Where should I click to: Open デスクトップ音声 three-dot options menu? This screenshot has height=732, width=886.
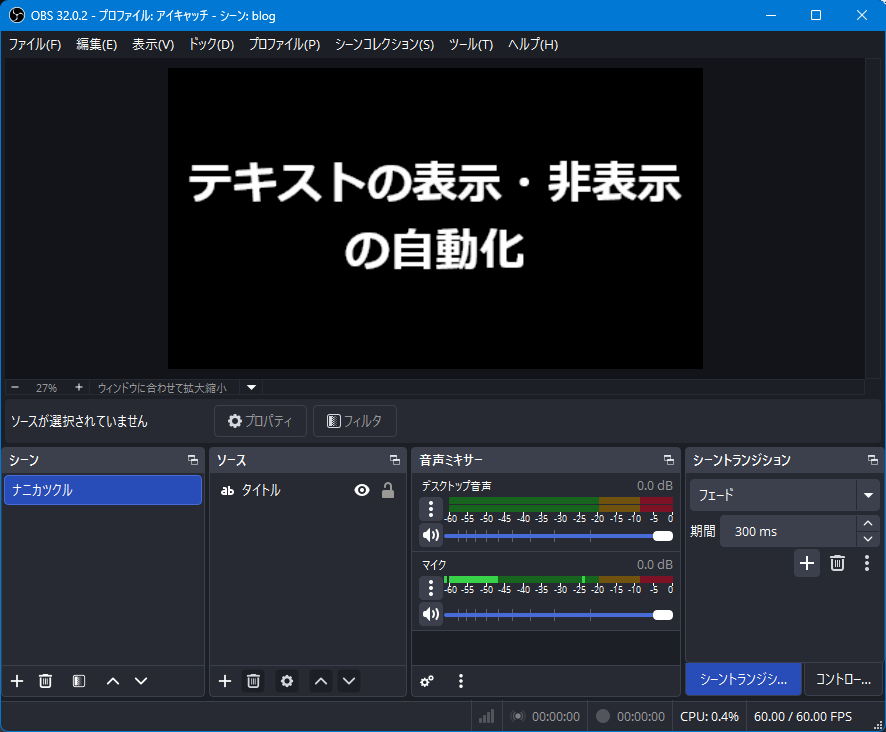[x=431, y=509]
